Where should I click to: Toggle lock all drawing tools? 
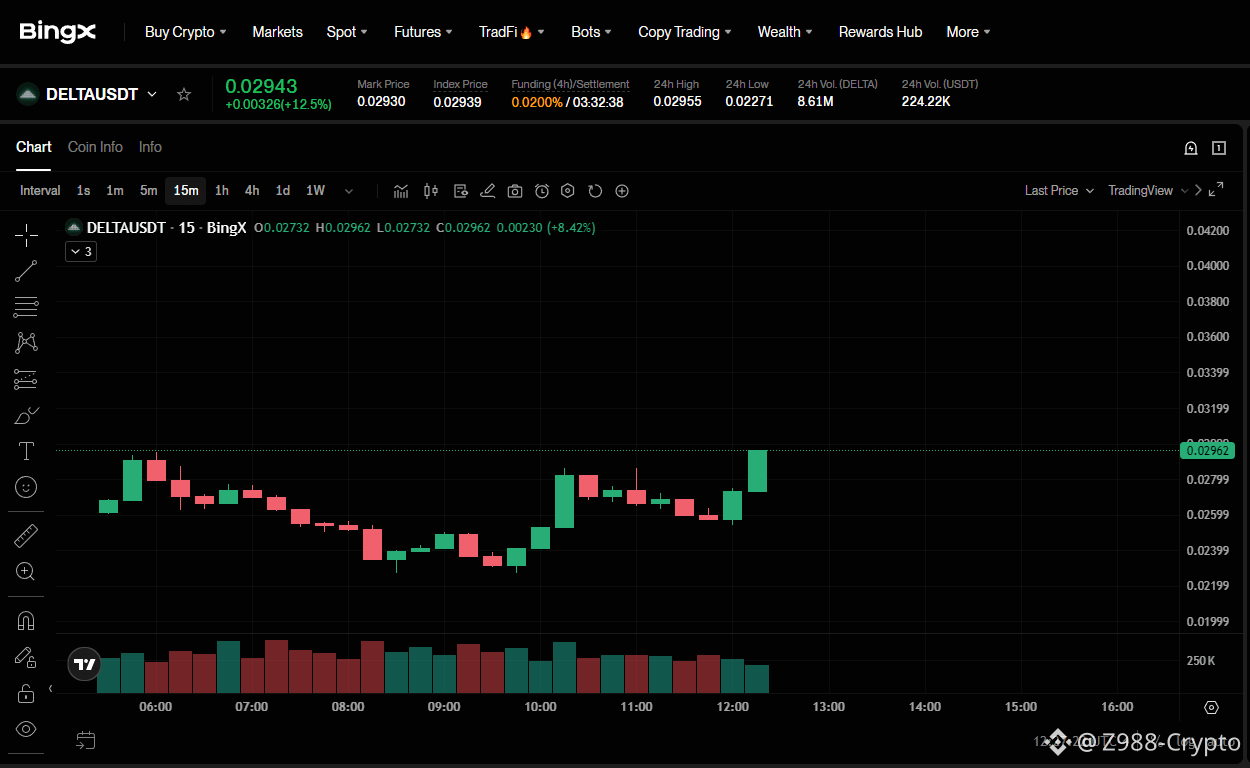pos(26,693)
